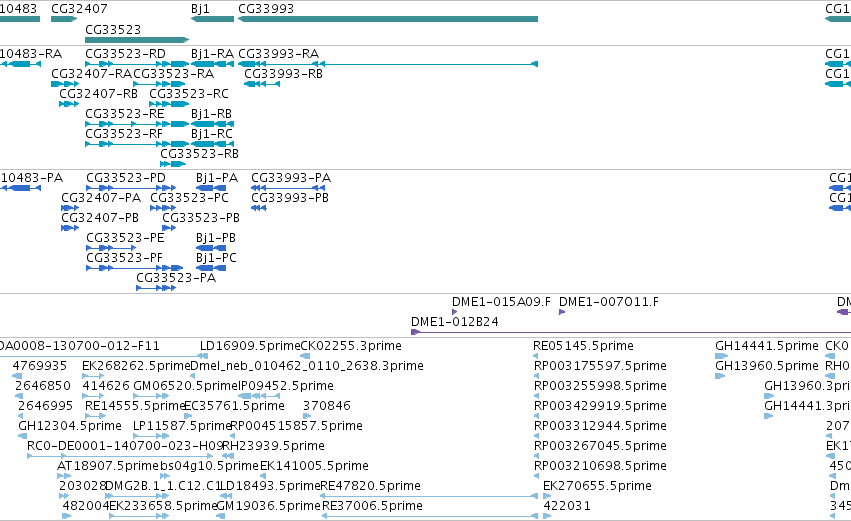Open the Dmel_neb_010462_0110_2638.3prime label
This screenshot has width=851, height=521.
[307, 366]
